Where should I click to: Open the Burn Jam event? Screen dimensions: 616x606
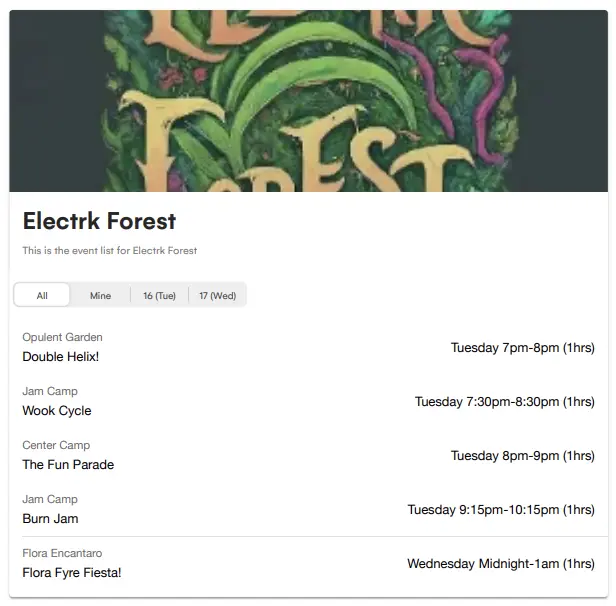coord(50,518)
